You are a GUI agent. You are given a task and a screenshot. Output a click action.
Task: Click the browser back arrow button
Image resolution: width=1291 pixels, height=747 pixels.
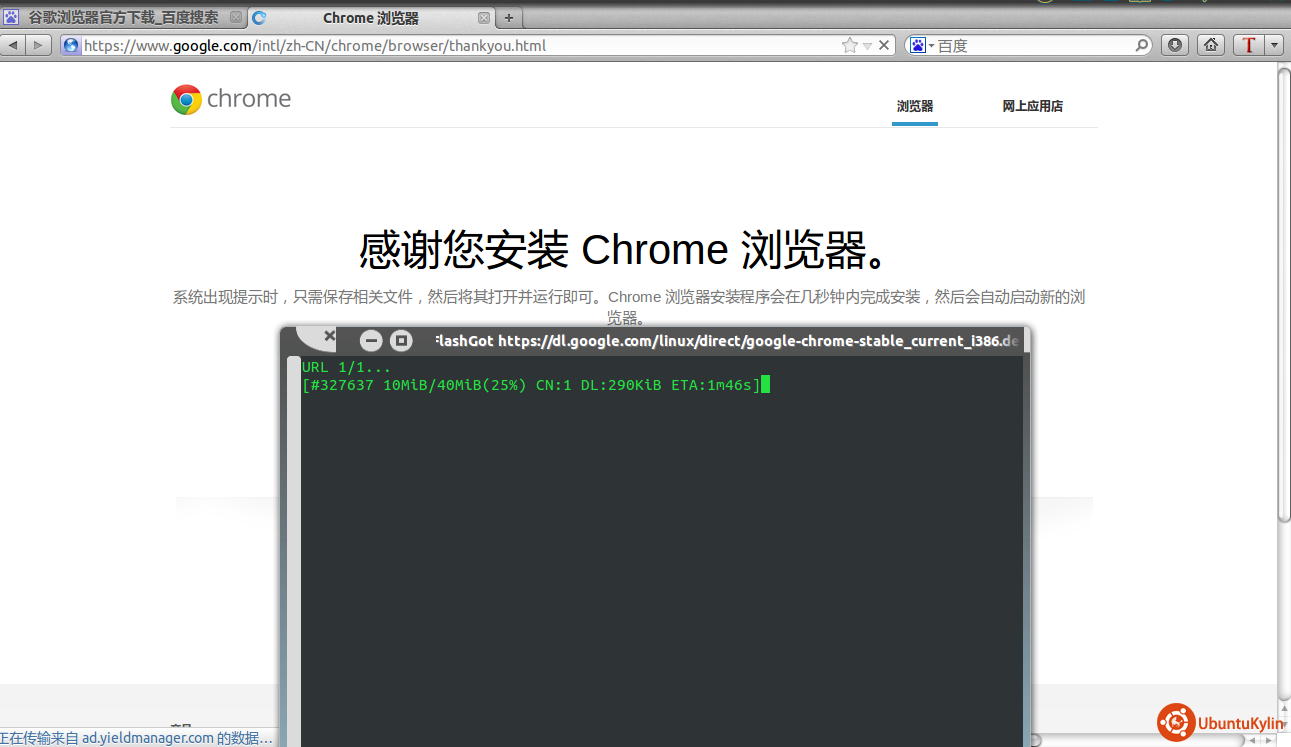(x=14, y=45)
